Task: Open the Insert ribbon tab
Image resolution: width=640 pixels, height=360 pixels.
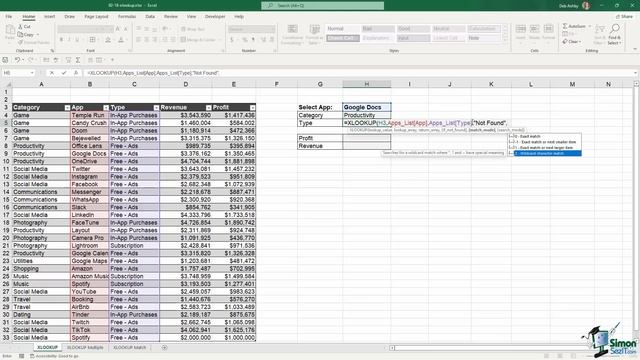Action: coord(49,17)
